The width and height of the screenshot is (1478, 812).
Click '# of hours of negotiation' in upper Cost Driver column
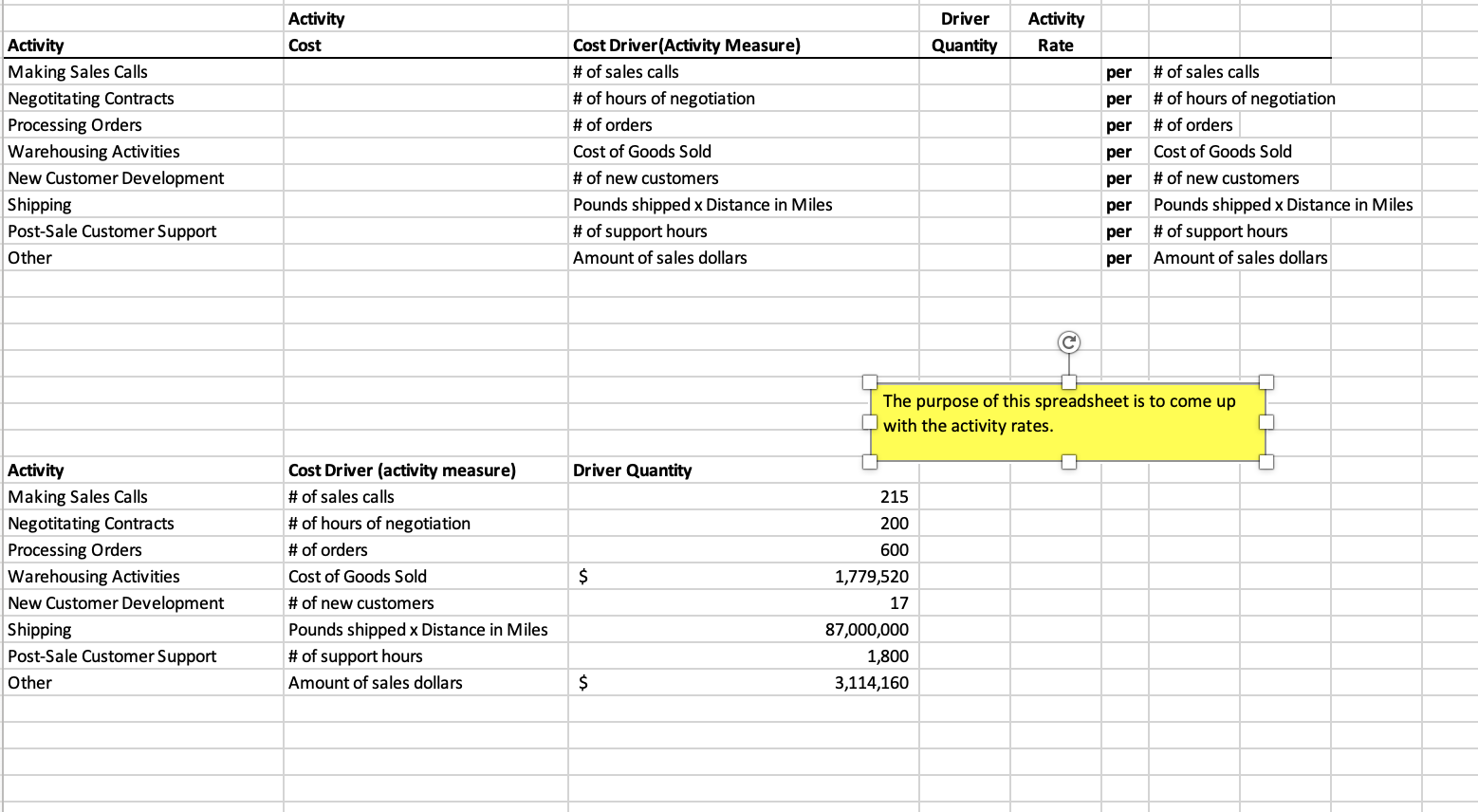(664, 98)
